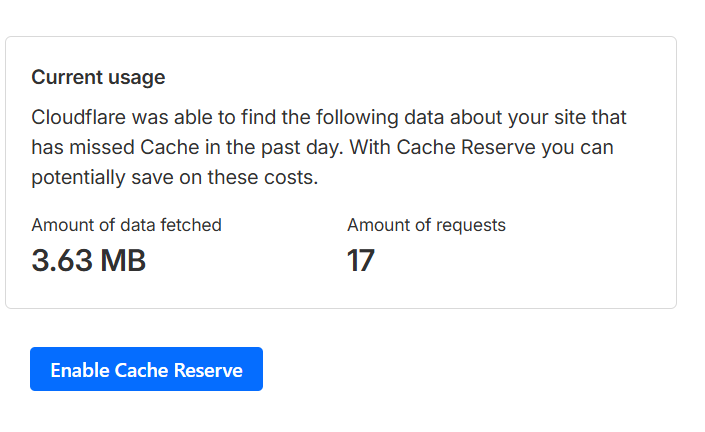Viewport: 705px width, 432px height.
Task: Click the MB unit beside 3.63
Action: [x=122, y=261]
